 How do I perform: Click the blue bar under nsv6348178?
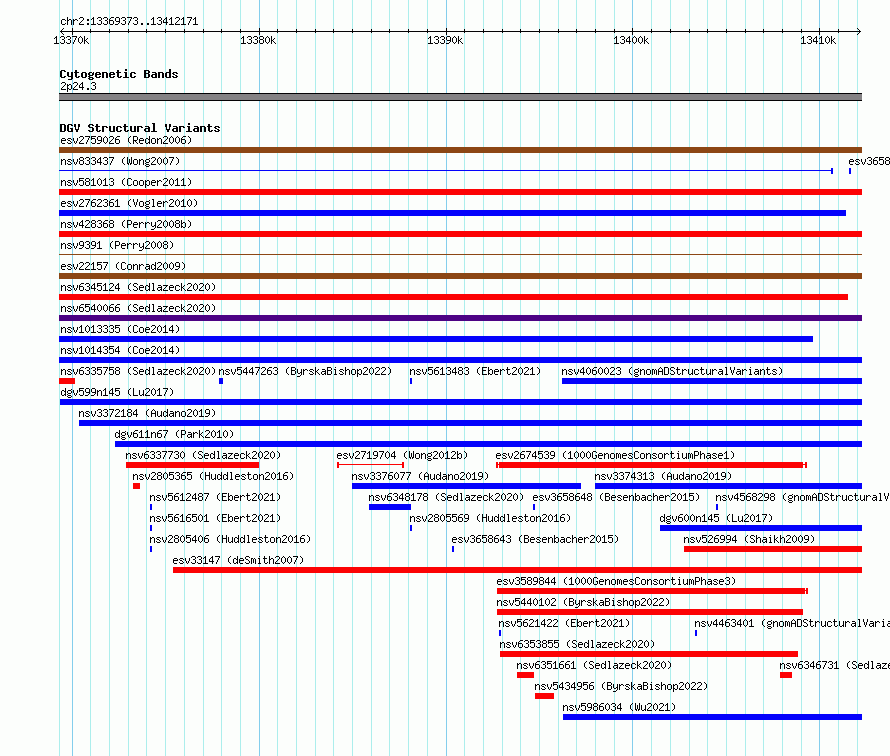(390, 507)
